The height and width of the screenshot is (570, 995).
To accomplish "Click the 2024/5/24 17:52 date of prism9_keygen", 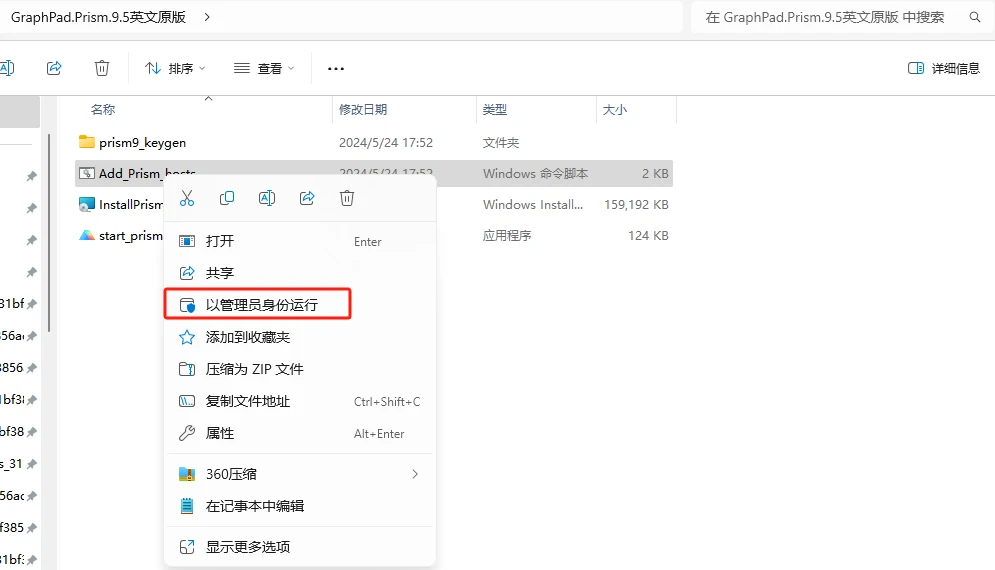I will tap(386, 142).
